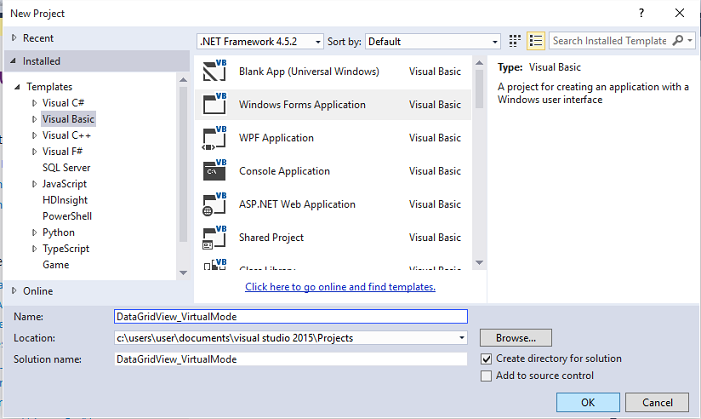The image size is (701, 419).
Task: Select SQL Server in templates tree
Action: click(x=66, y=167)
